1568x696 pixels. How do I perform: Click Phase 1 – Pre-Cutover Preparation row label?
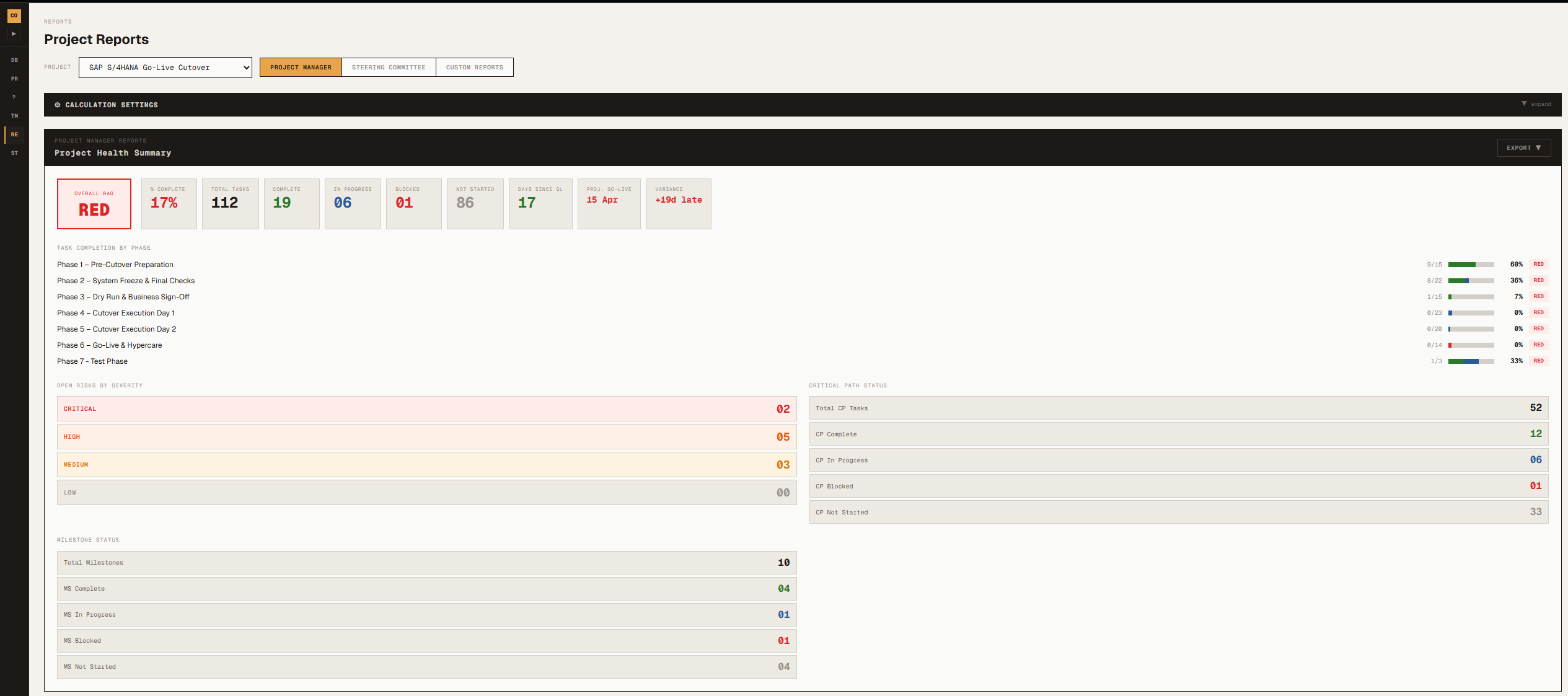pyautogui.click(x=115, y=265)
